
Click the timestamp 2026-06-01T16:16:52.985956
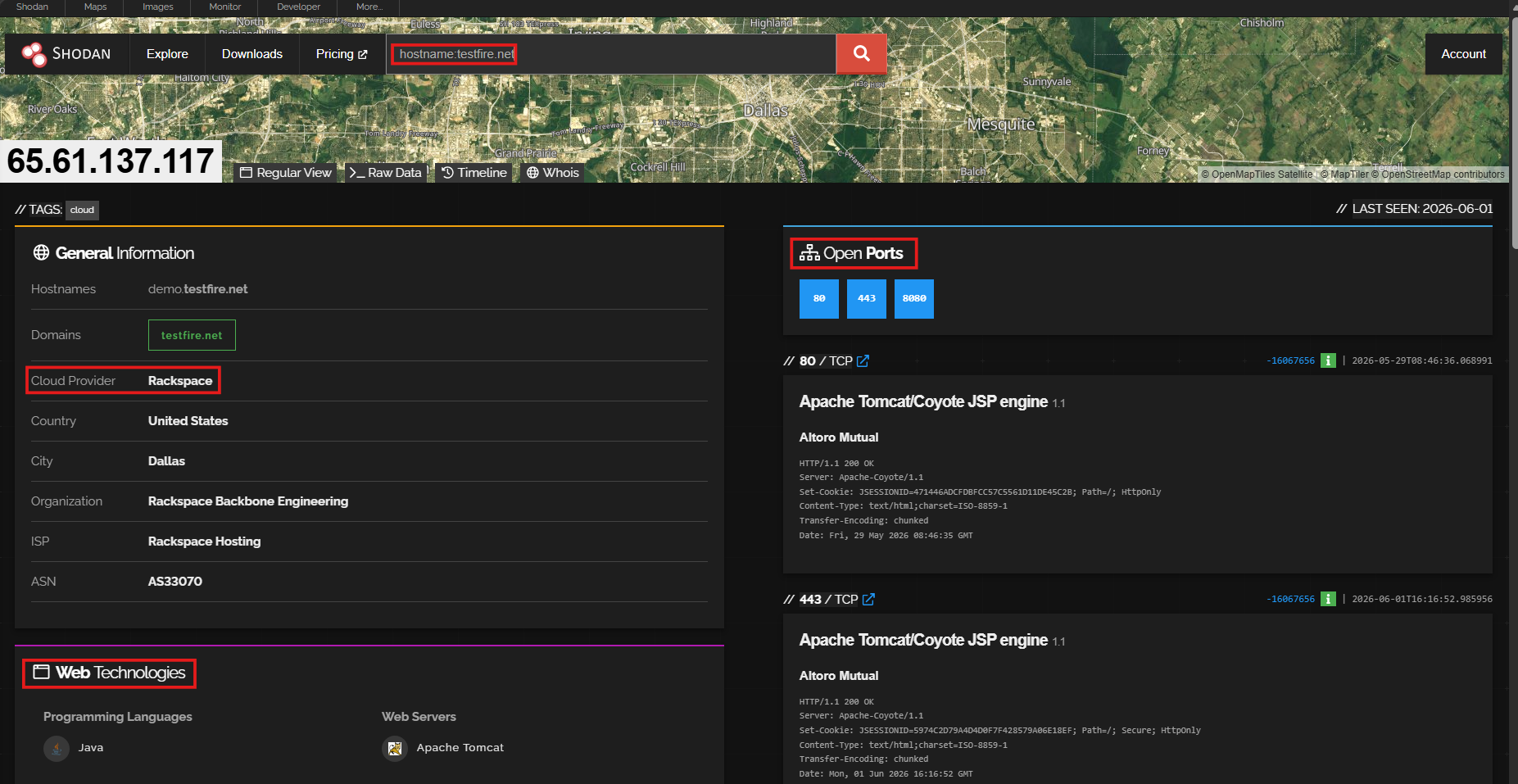click(x=1422, y=599)
